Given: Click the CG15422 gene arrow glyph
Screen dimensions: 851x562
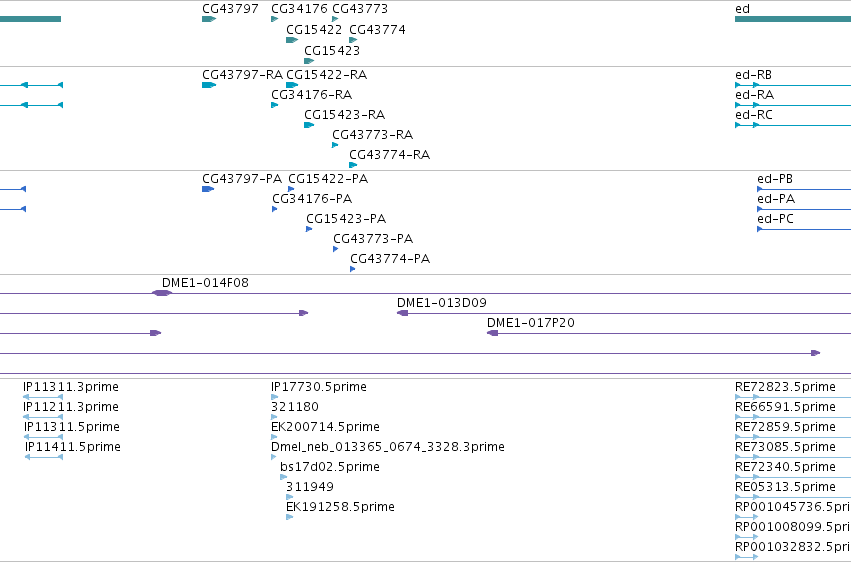Looking at the screenshot, I should coord(292,40).
